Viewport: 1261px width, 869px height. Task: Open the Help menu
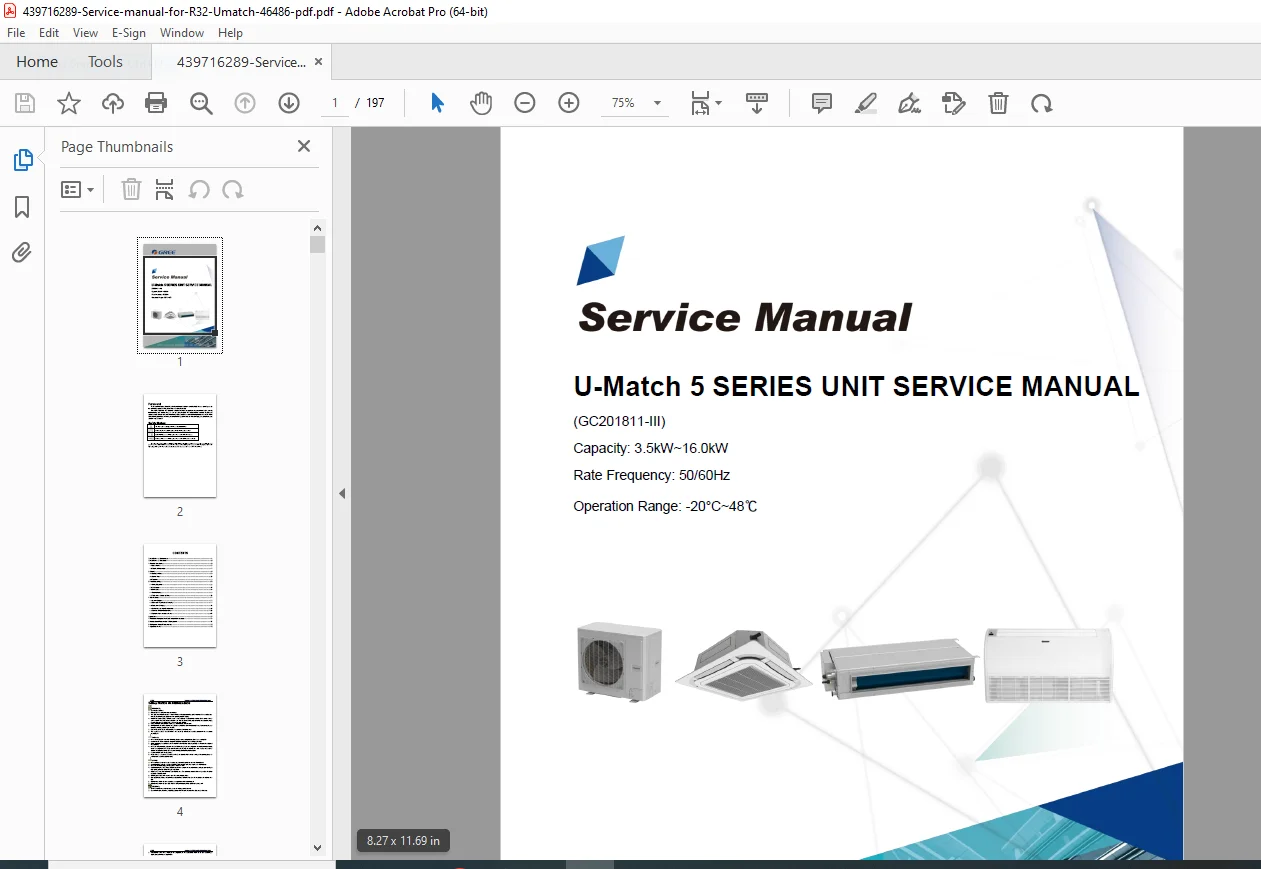coord(230,33)
